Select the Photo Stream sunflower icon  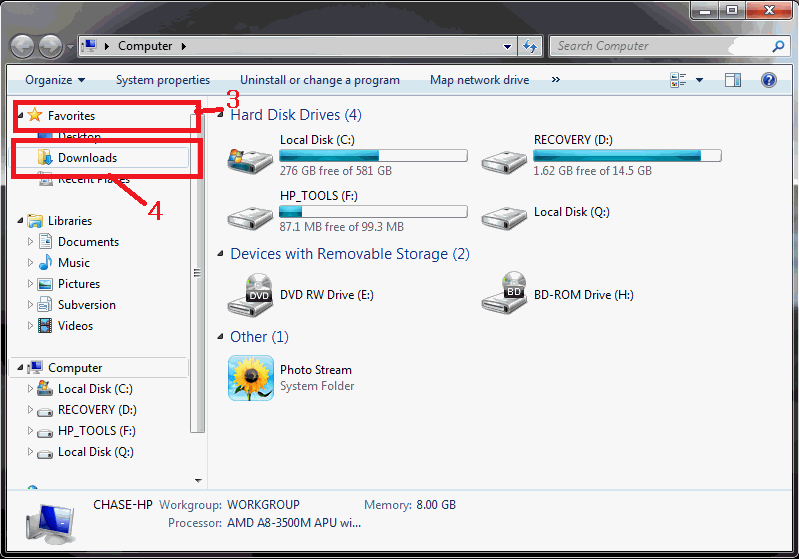(x=250, y=378)
